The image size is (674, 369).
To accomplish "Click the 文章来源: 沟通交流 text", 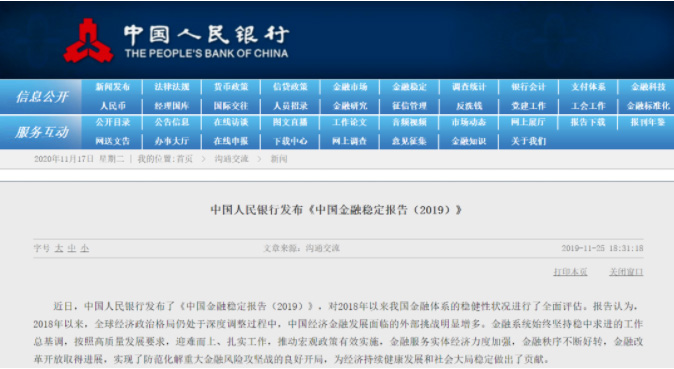I will coord(301,248).
